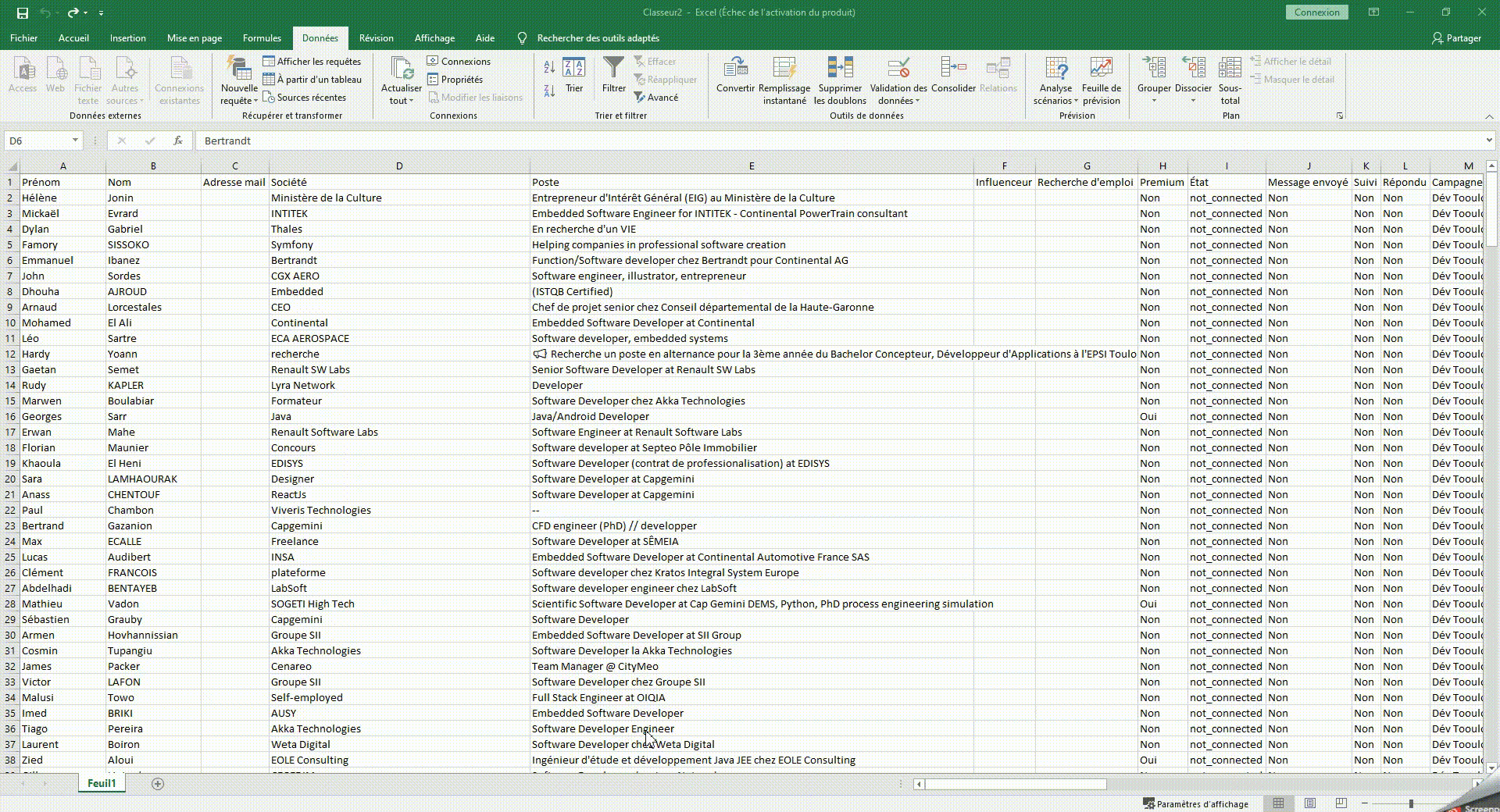Click the Dissocier icon
The image size is (1500, 812).
coord(1193,68)
